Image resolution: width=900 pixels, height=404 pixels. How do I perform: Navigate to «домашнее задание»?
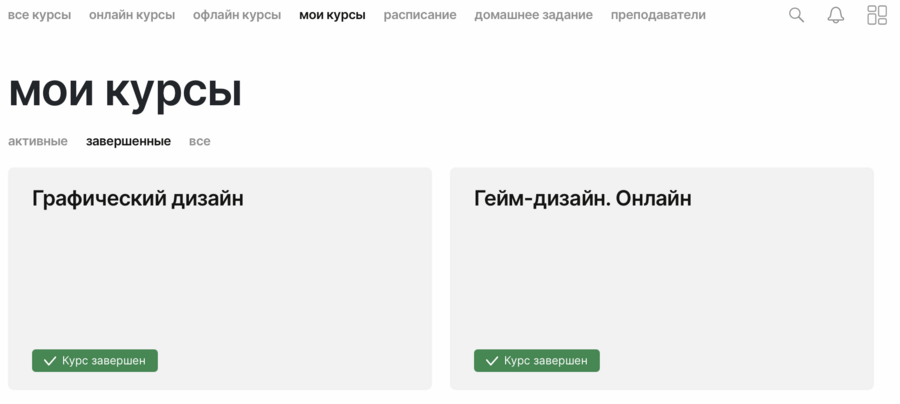point(533,15)
